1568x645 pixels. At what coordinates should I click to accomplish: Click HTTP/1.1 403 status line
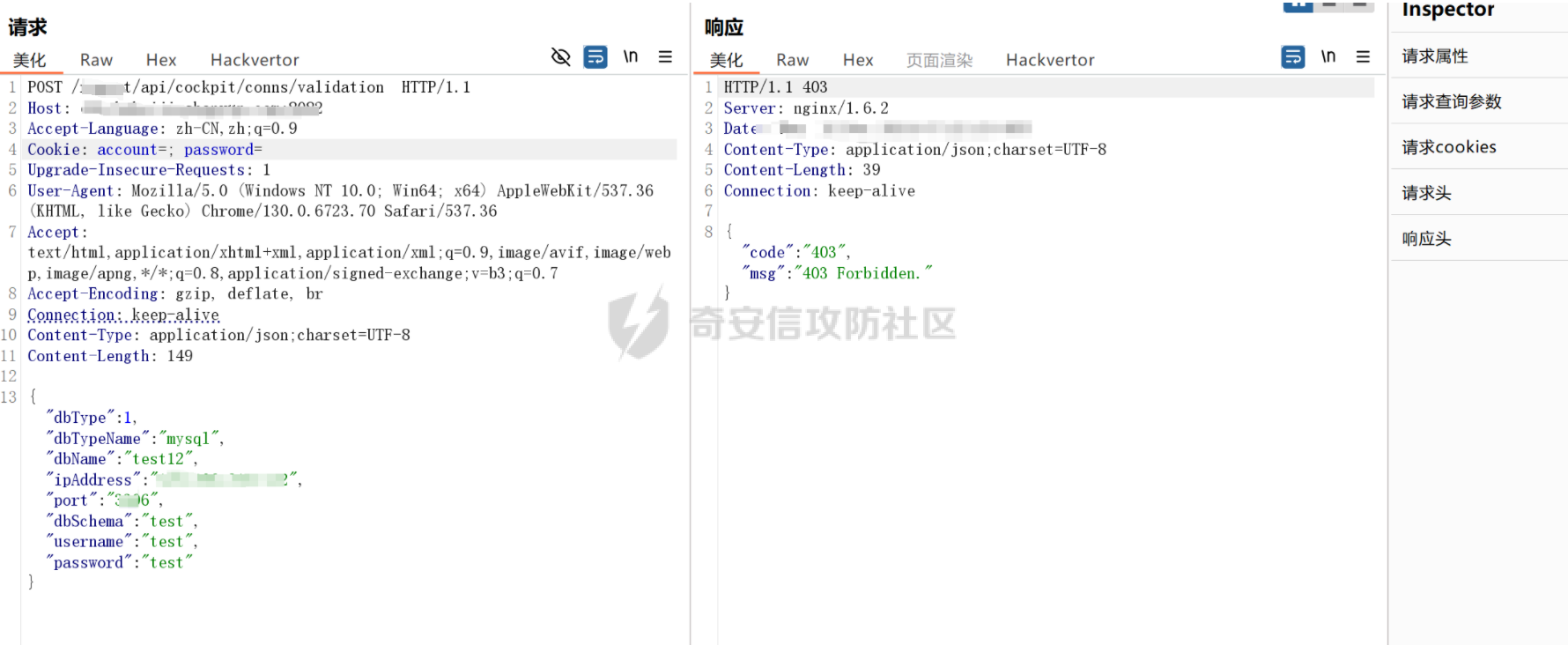pos(776,87)
